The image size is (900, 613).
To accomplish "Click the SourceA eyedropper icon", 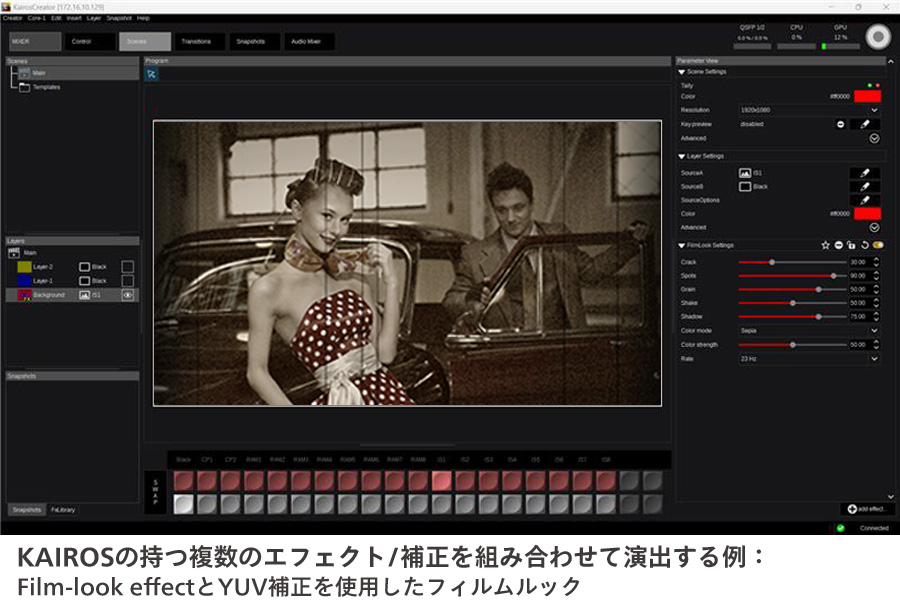I will coord(864,173).
